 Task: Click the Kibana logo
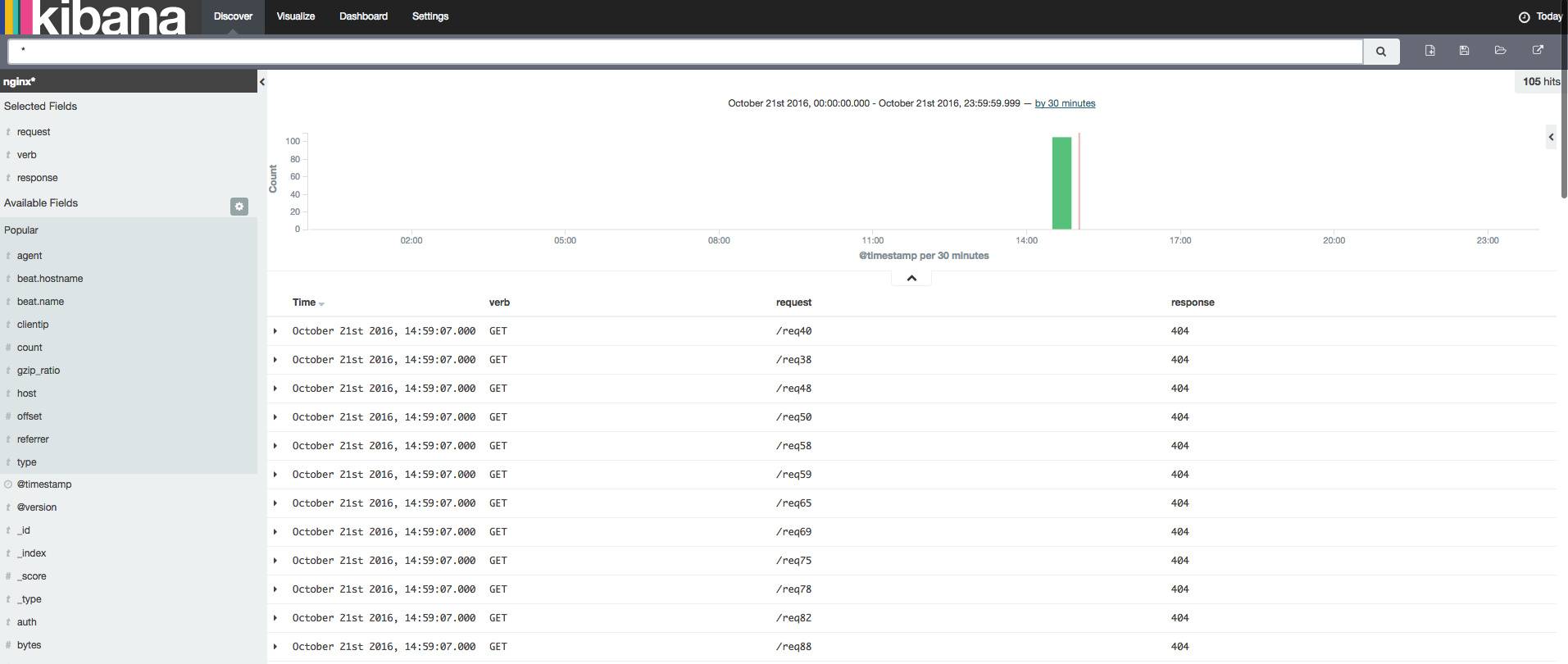pos(96,17)
